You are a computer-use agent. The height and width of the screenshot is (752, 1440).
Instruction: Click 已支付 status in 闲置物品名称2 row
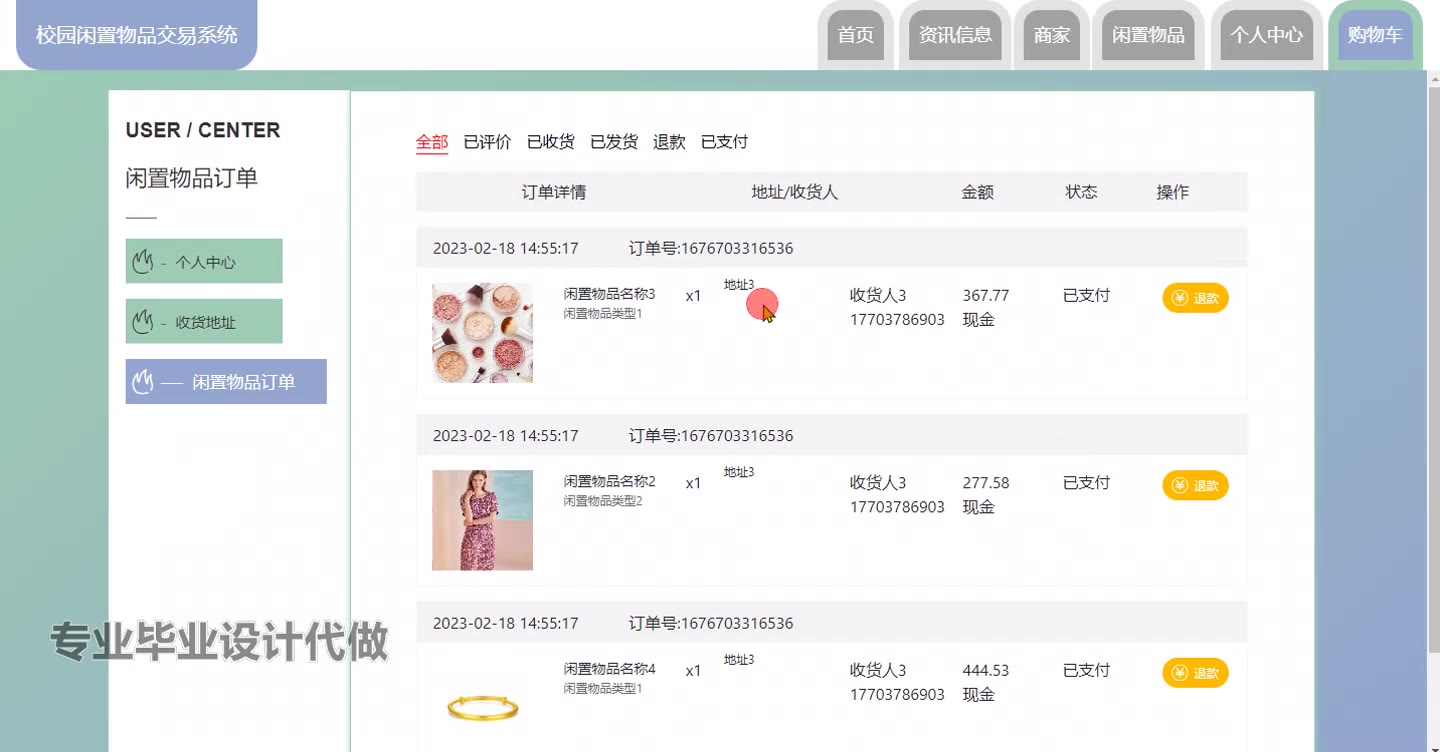tap(1086, 483)
